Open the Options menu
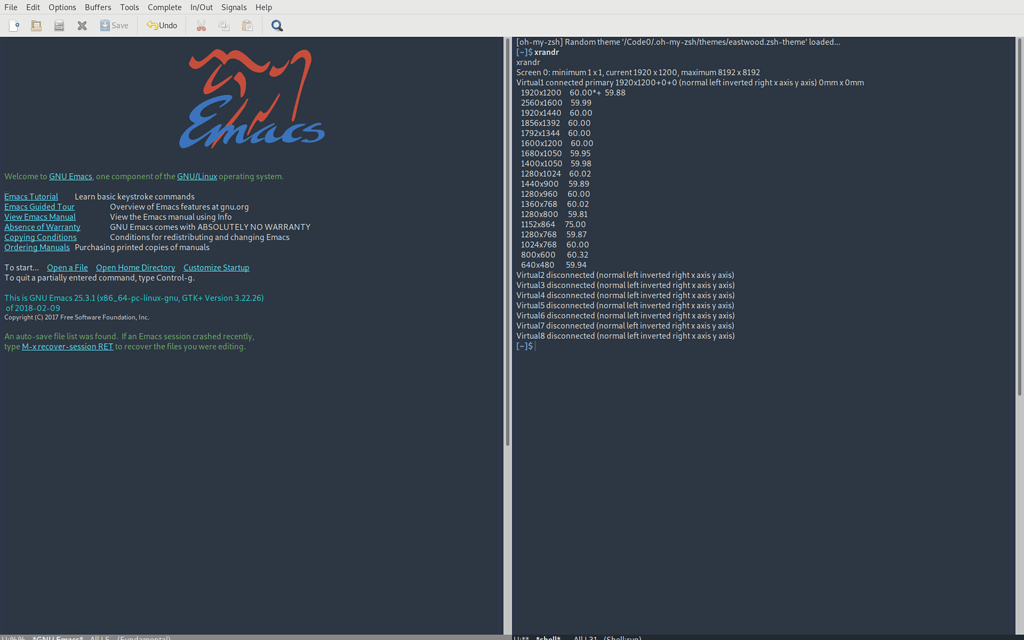The width and height of the screenshot is (1024, 640). 62,7
